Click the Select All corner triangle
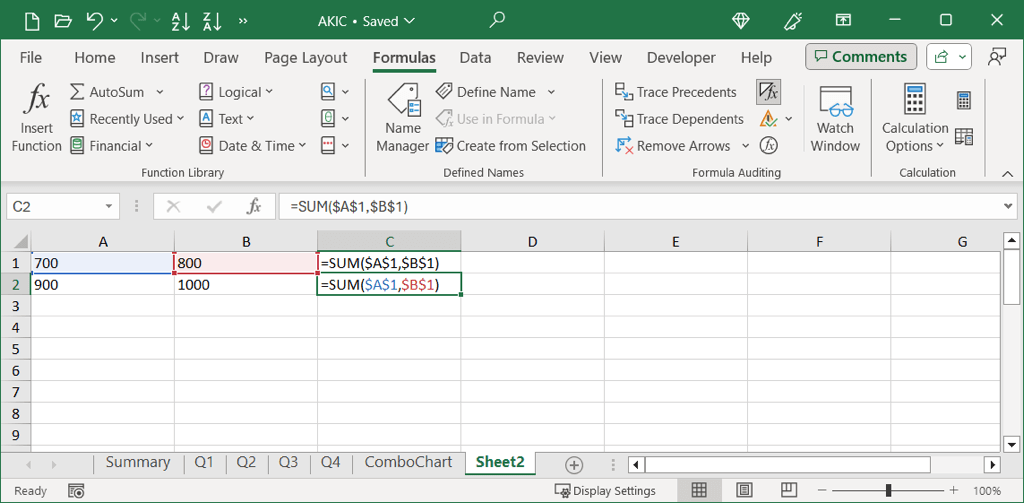 coord(19,242)
